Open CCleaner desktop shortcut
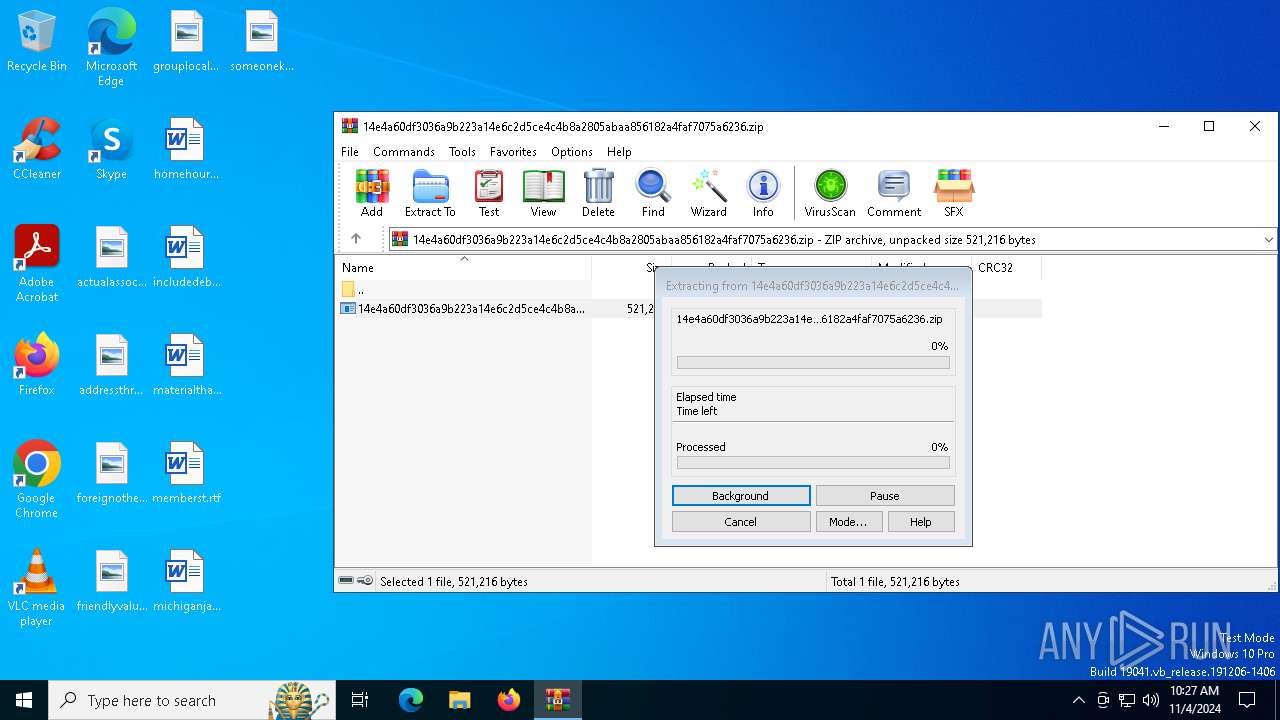The image size is (1280, 720). (37, 149)
